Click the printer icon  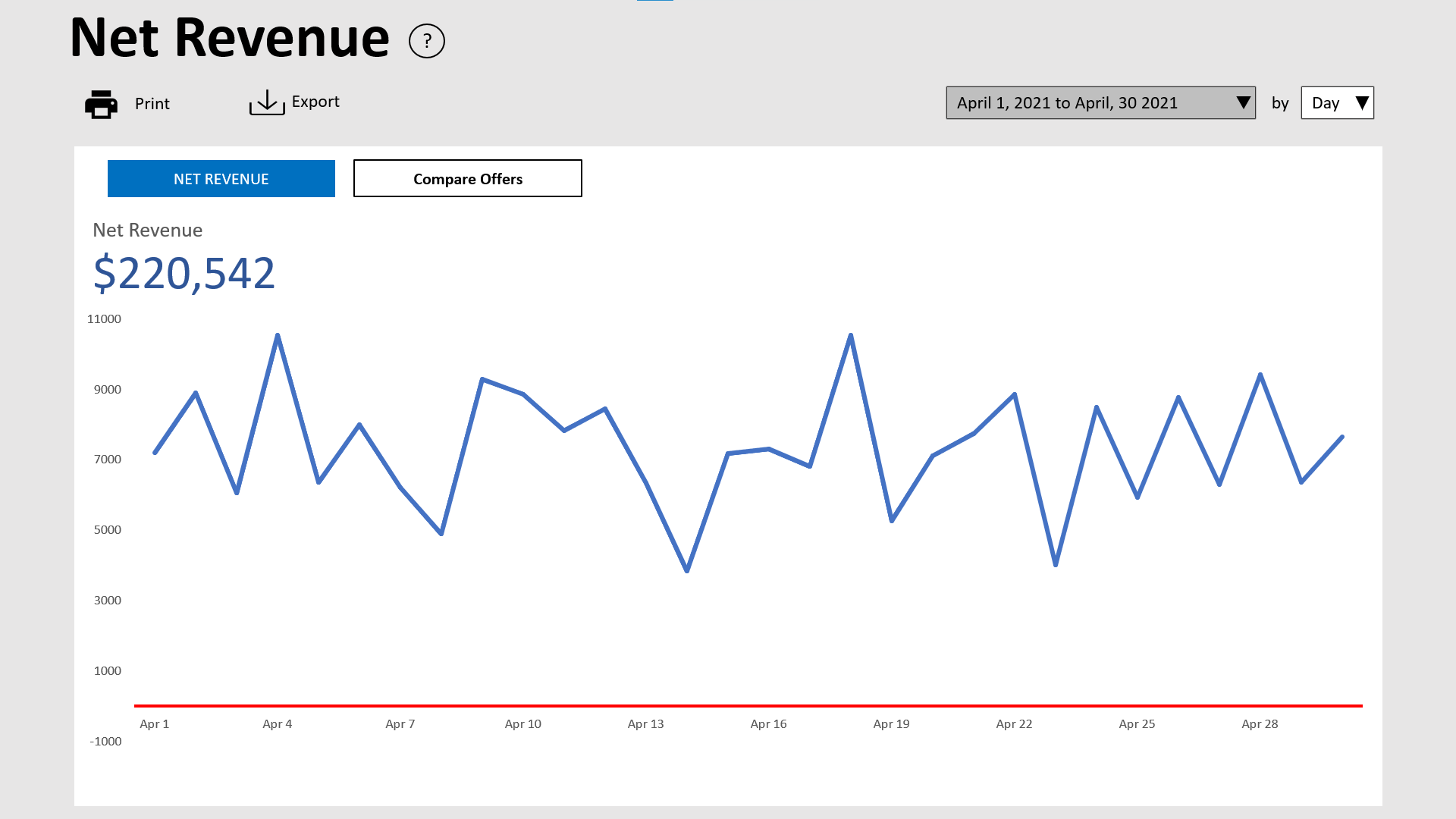[x=101, y=104]
